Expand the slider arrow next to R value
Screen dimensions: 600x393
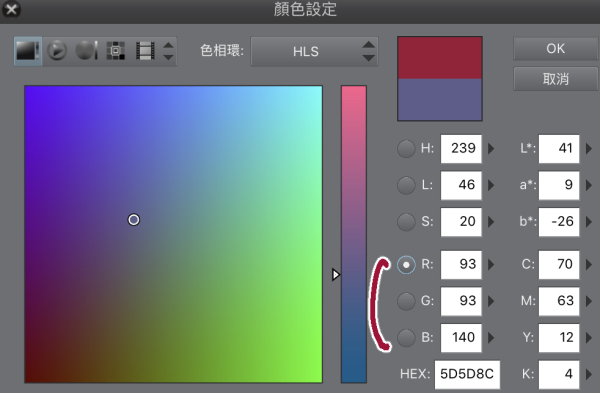point(491,264)
